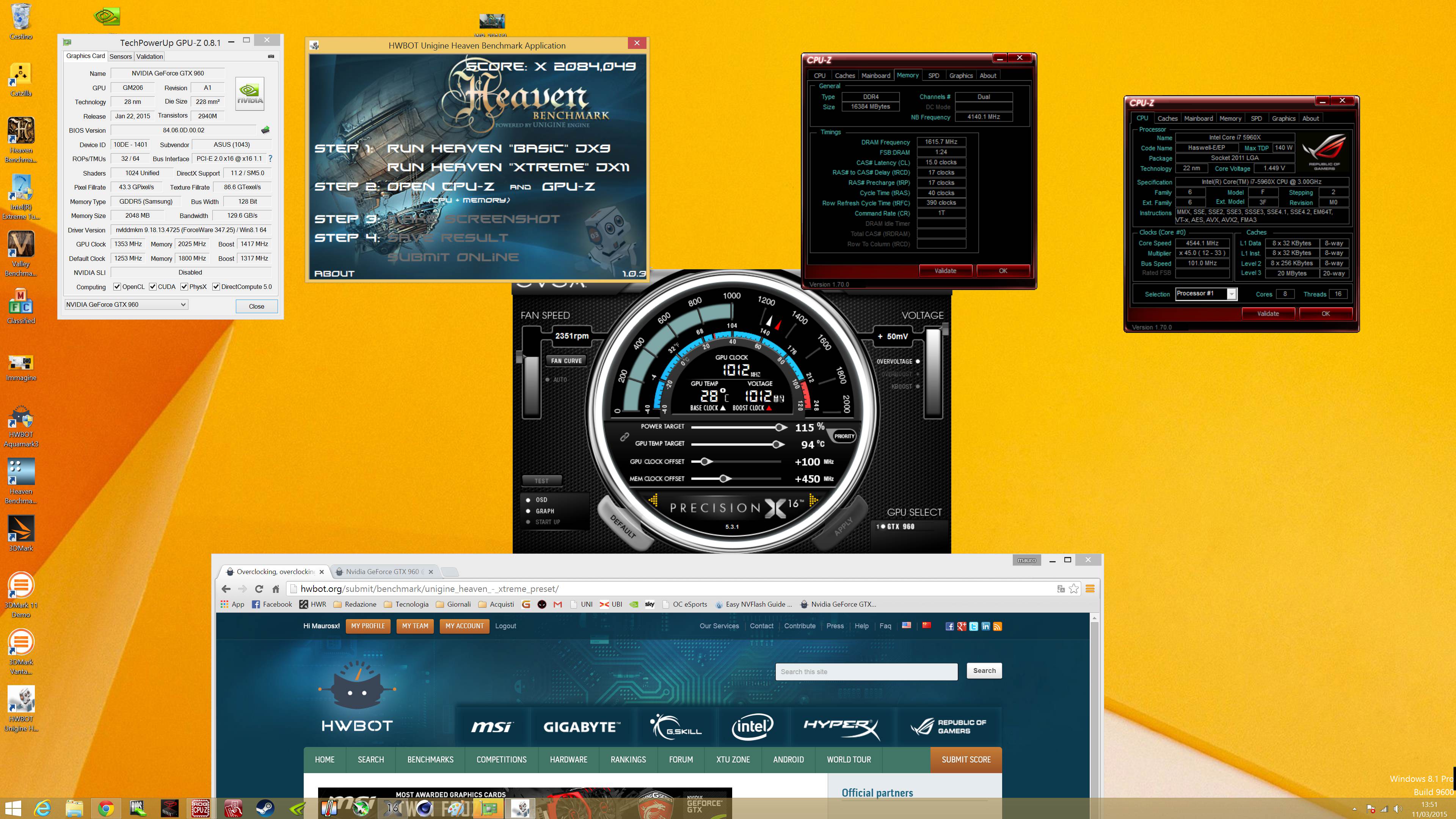Screen dimensions: 1456x819
Task: Click the Bus Interface question mark in GPU-Z
Action: (x=270, y=159)
